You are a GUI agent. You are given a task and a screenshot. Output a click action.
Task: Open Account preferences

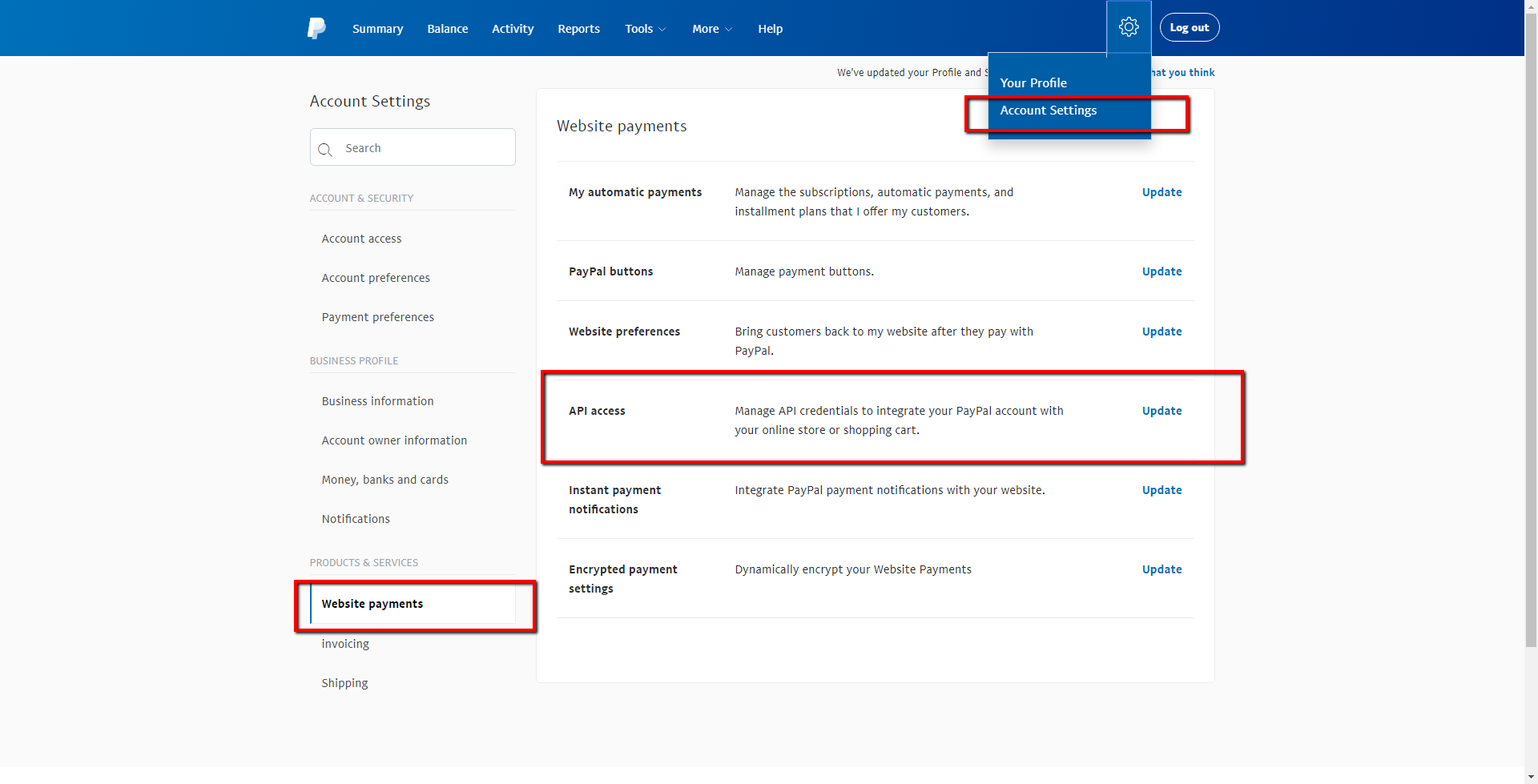pos(376,278)
